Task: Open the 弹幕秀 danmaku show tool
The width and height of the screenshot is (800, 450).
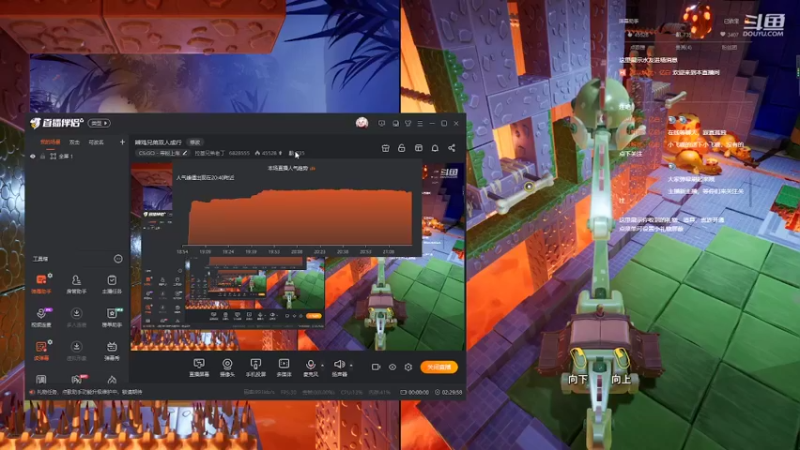Action: click(x=112, y=351)
